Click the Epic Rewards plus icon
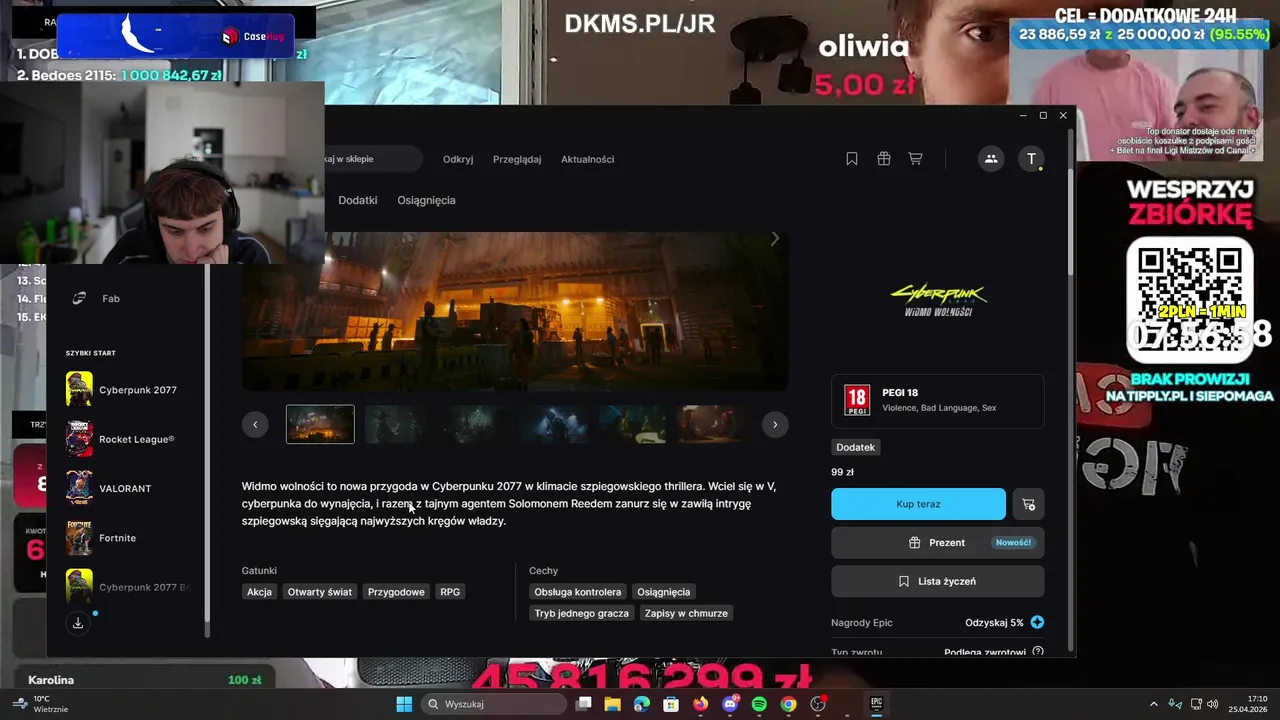Screen dimensions: 1280x720 pos(1037,622)
